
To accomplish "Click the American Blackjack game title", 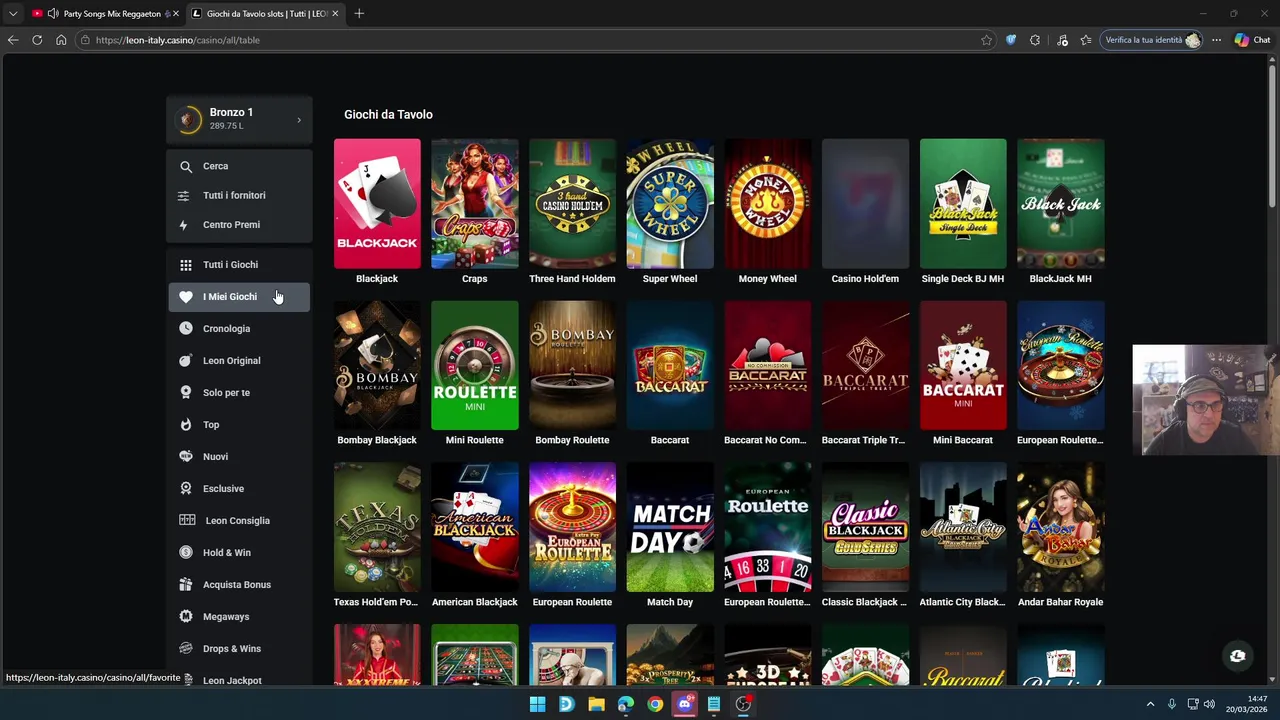I will coord(475,602).
